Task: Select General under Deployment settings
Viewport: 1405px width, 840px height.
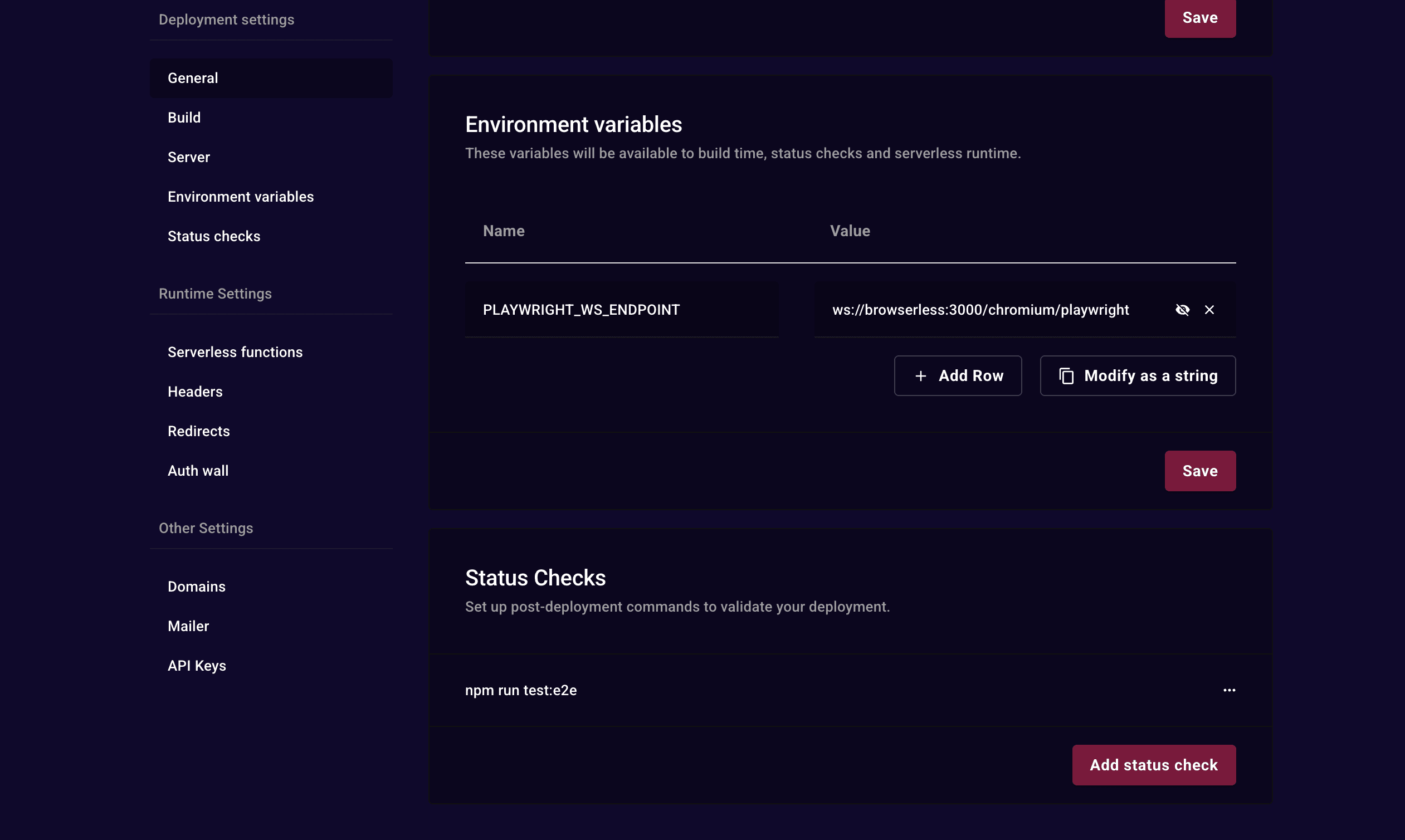Action: (192, 77)
